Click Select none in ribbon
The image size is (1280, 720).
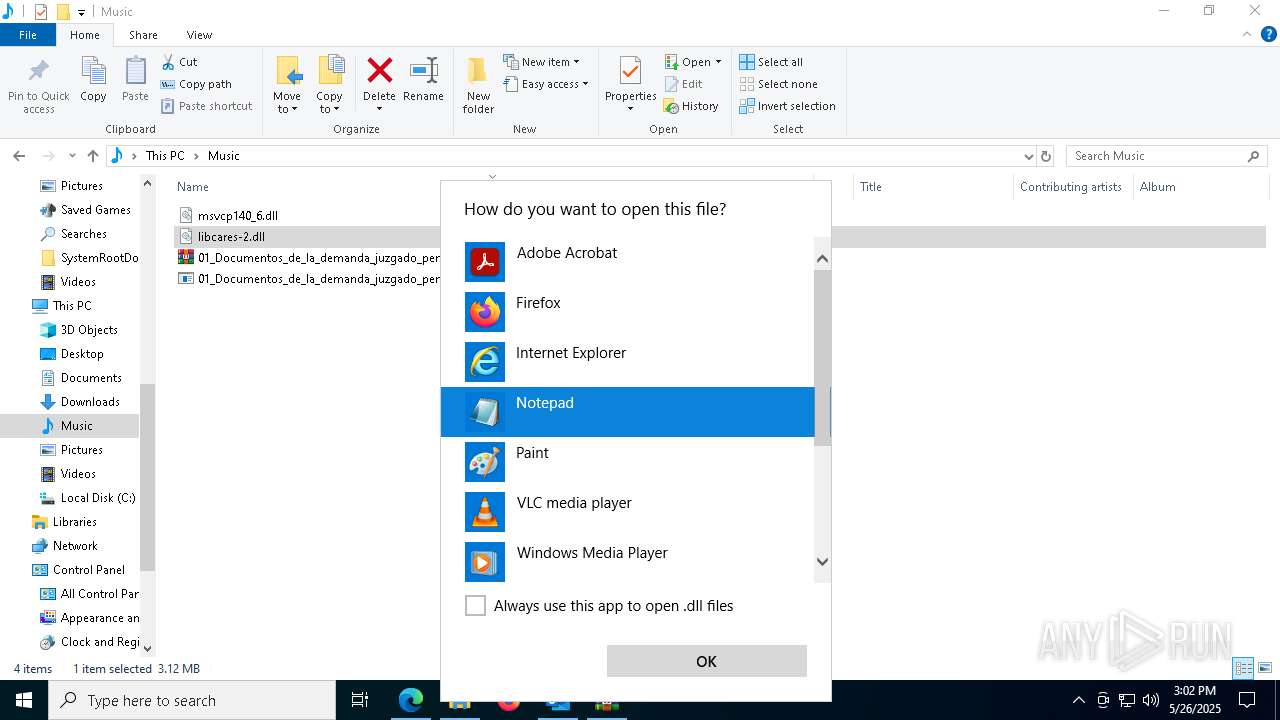778,84
